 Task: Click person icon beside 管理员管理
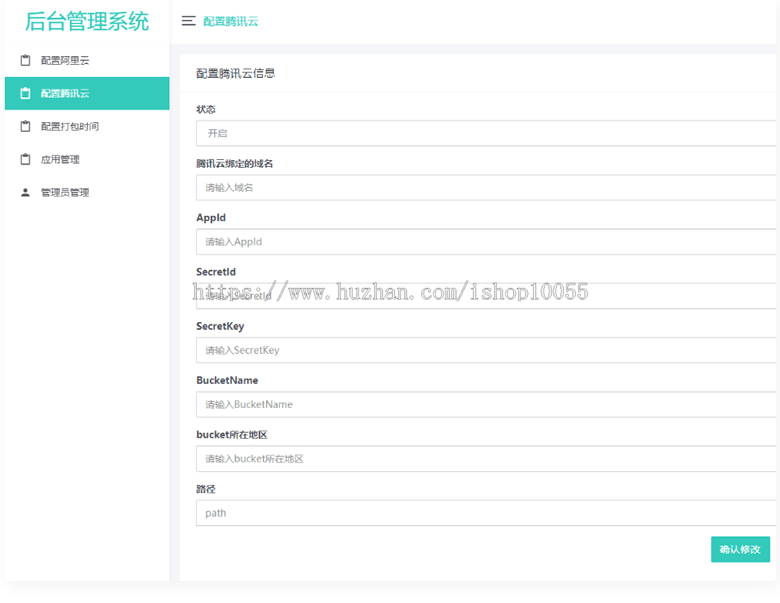tap(25, 193)
